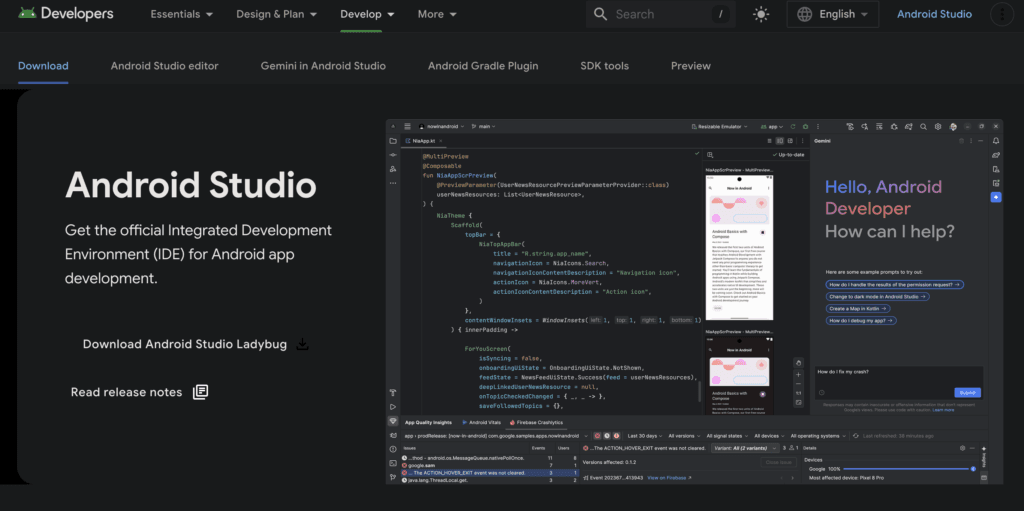Click the Build hammer icon in IDE lower-left sidebar
Image resolution: width=1024 pixels, height=511 pixels.
pos(393,393)
